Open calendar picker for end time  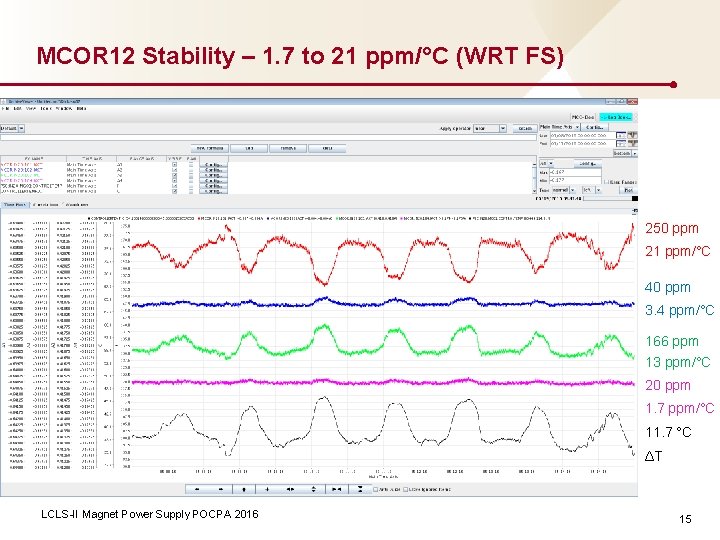pos(621,143)
